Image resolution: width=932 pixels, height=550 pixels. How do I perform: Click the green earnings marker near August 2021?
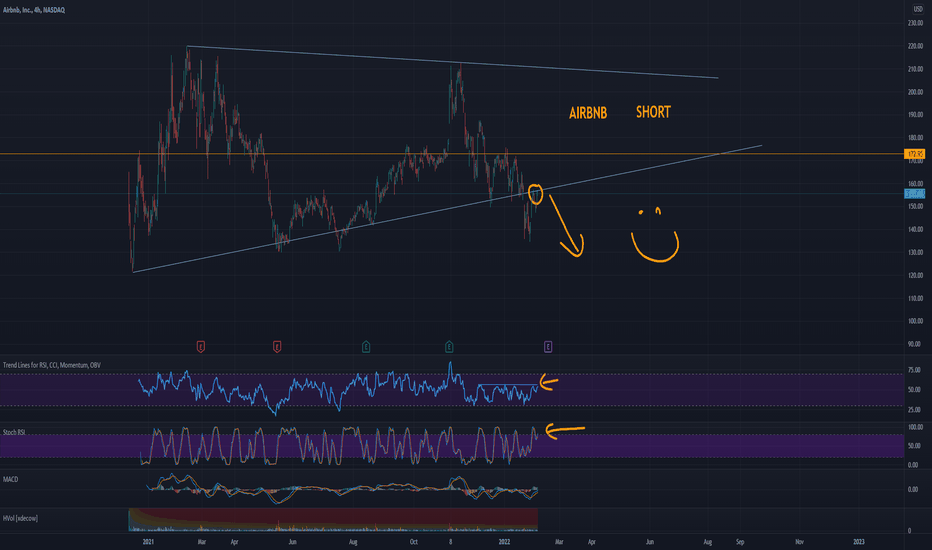pos(366,347)
